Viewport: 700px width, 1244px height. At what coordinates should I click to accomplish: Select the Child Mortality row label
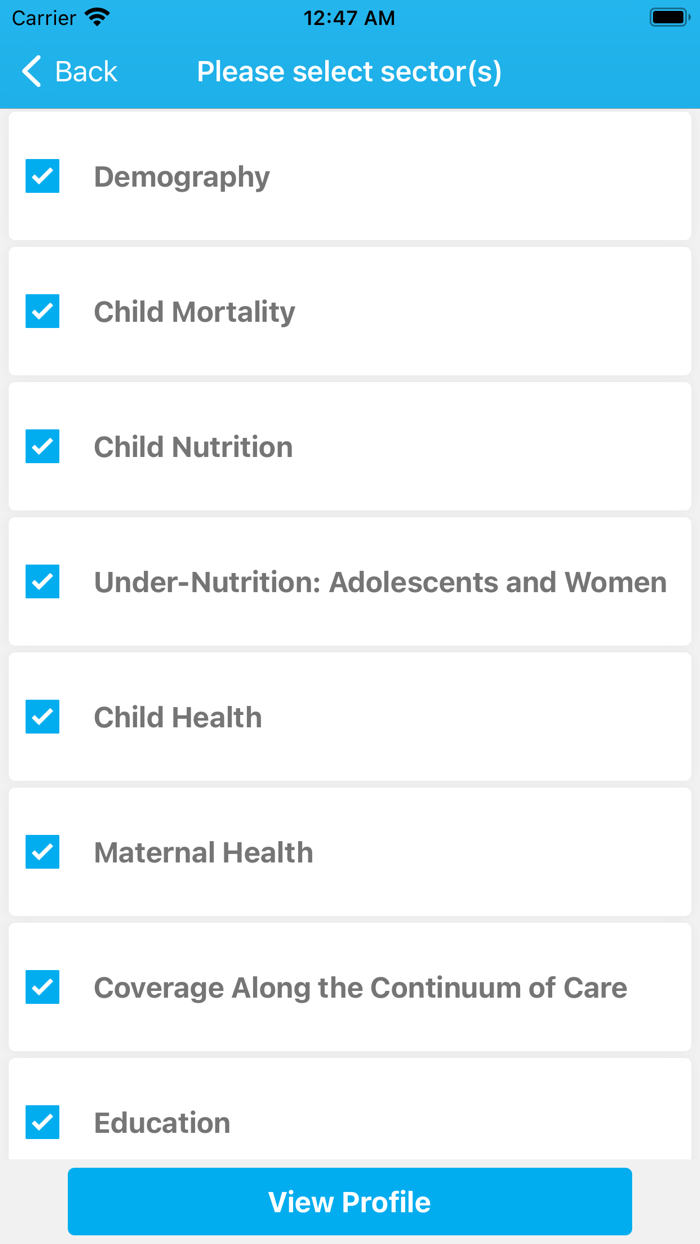pos(194,312)
